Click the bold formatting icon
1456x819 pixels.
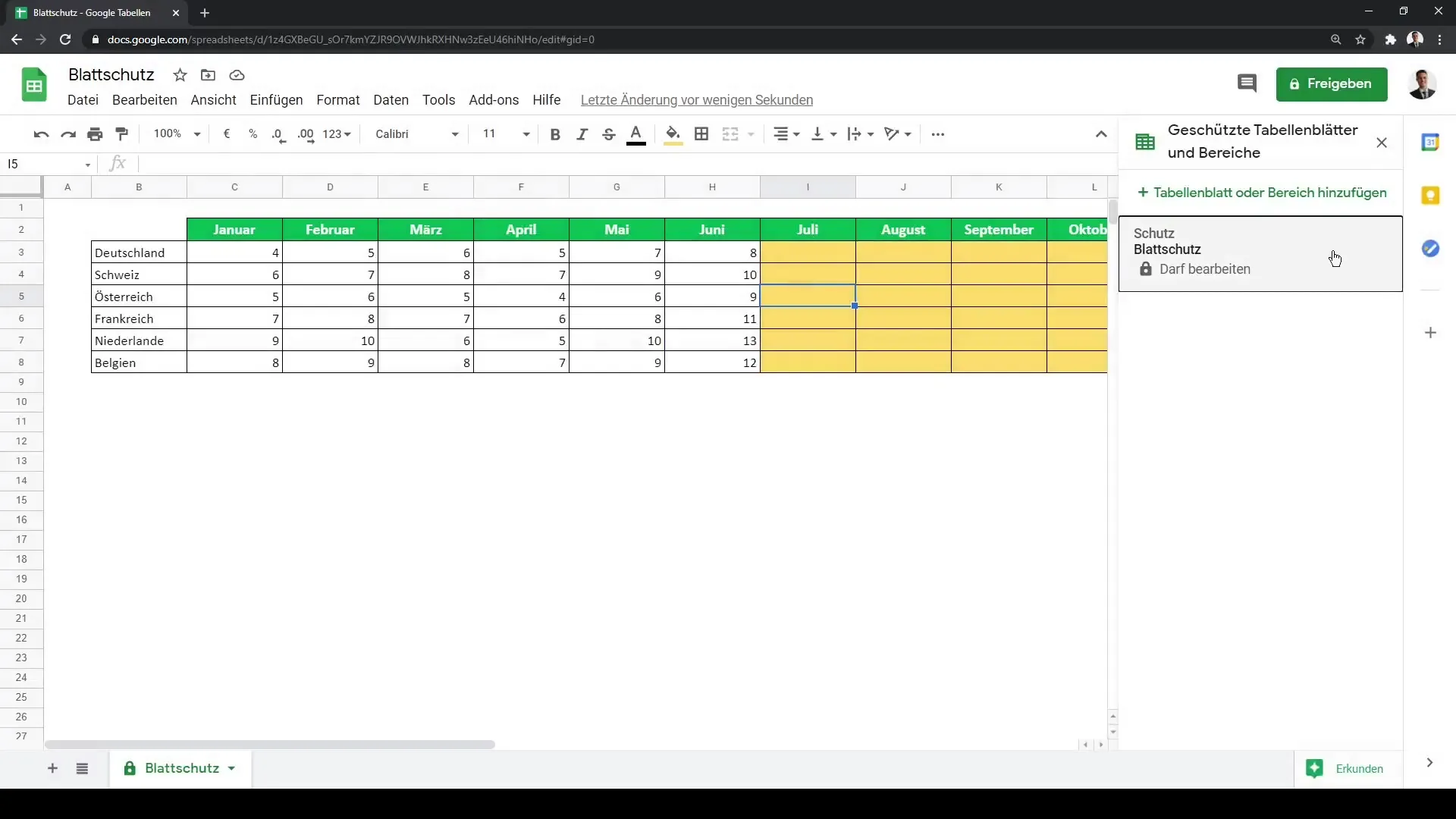[x=555, y=133]
